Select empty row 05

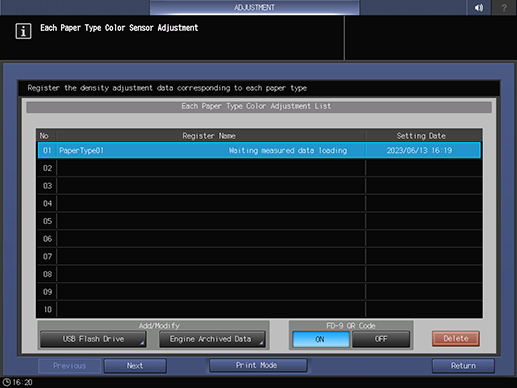tap(259, 221)
